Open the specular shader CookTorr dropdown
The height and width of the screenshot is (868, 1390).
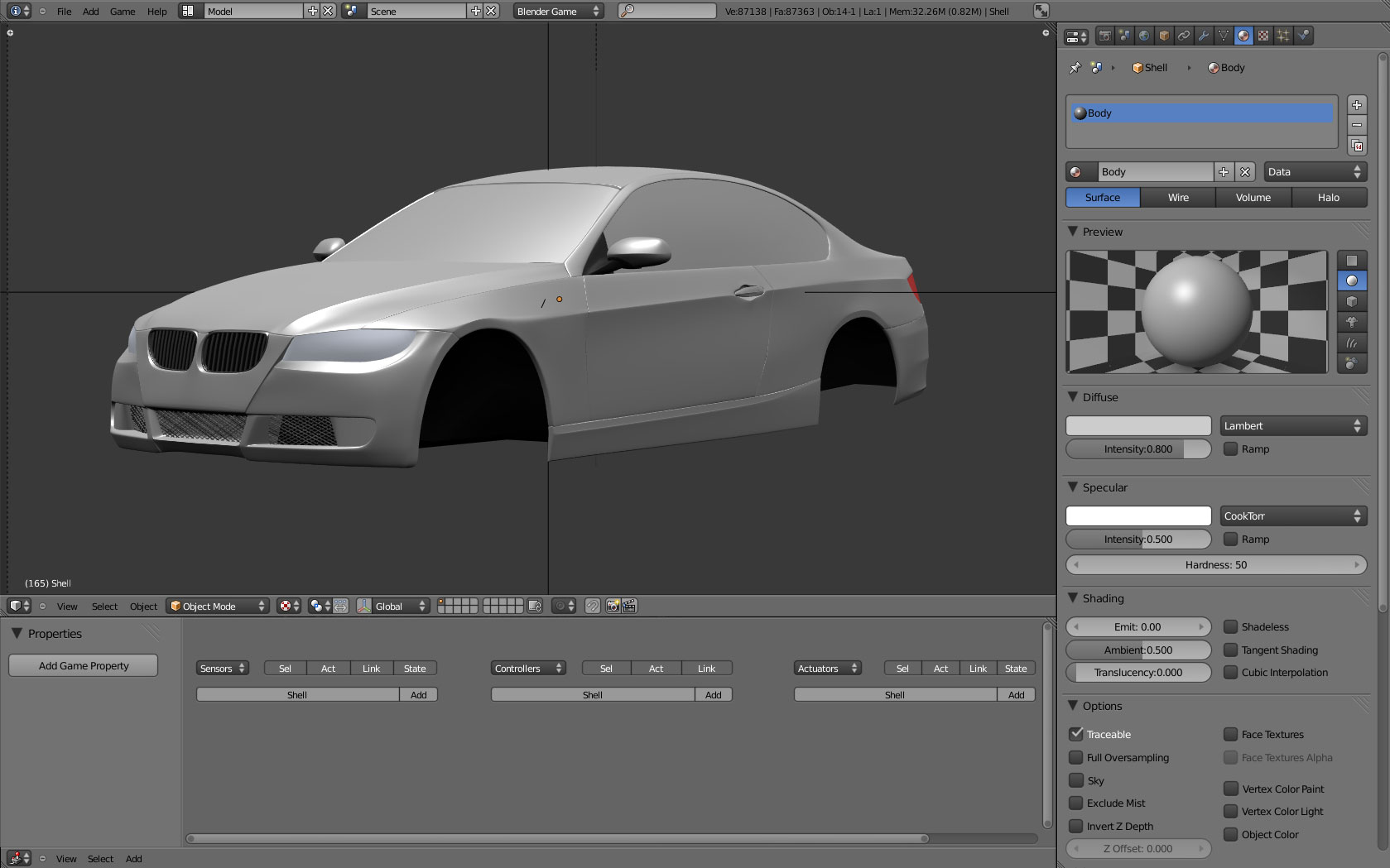point(1292,516)
